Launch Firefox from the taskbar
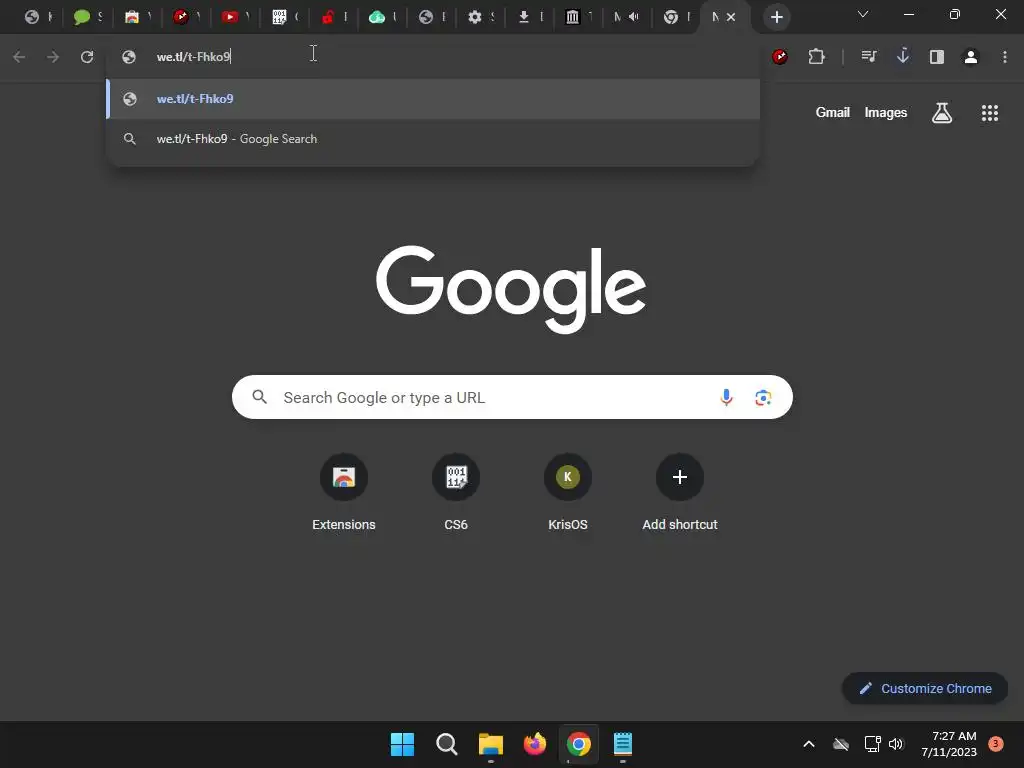This screenshot has height=768, width=1024. [535, 744]
